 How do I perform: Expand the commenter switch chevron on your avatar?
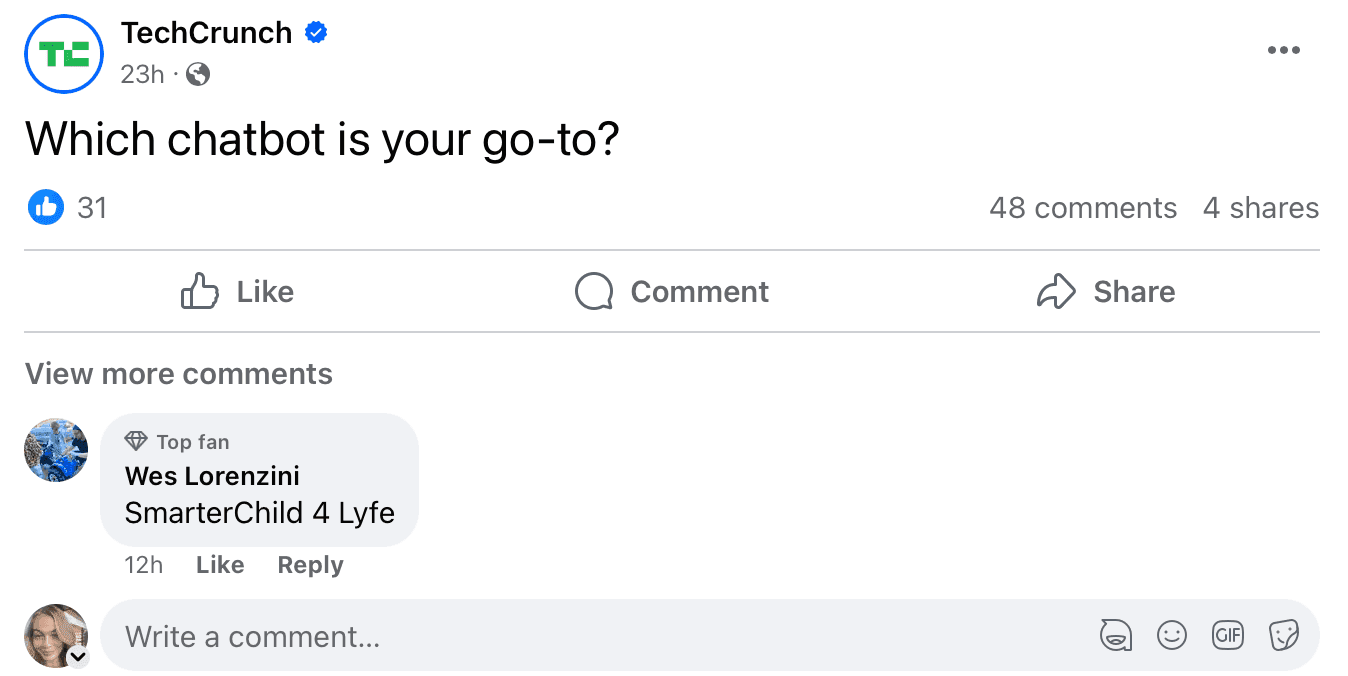click(80, 659)
